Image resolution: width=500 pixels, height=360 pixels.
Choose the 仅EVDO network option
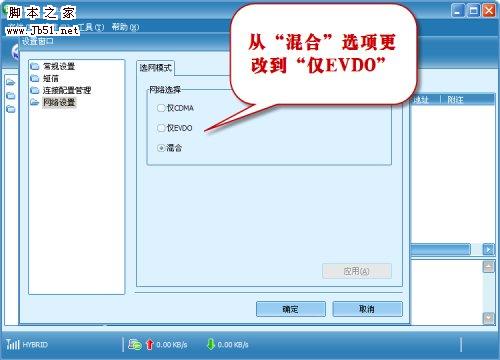pyautogui.click(x=161, y=128)
